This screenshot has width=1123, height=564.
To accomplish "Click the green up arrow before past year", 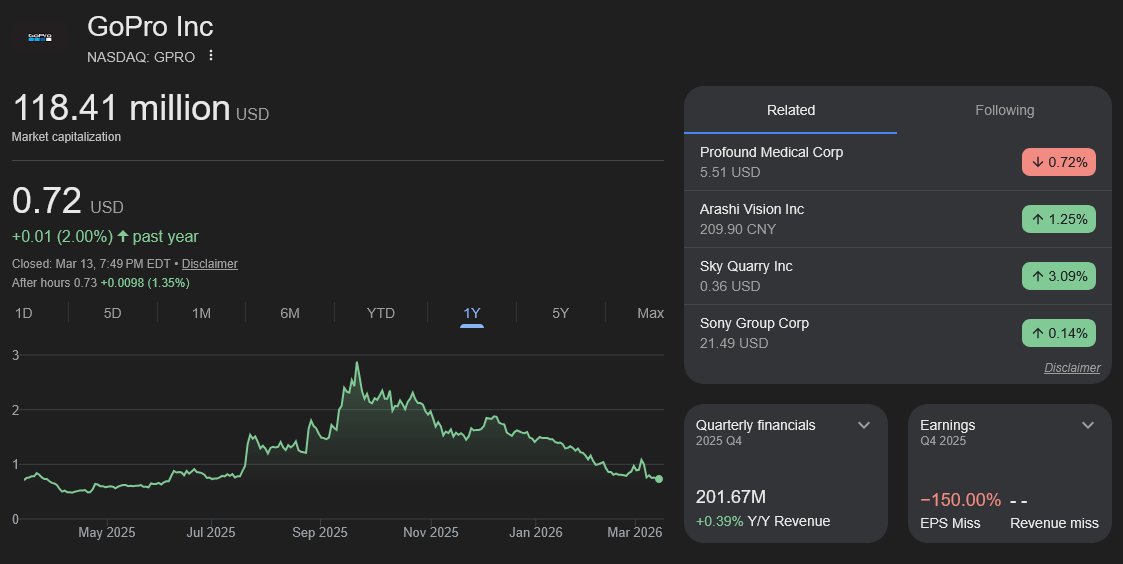I will (x=122, y=236).
